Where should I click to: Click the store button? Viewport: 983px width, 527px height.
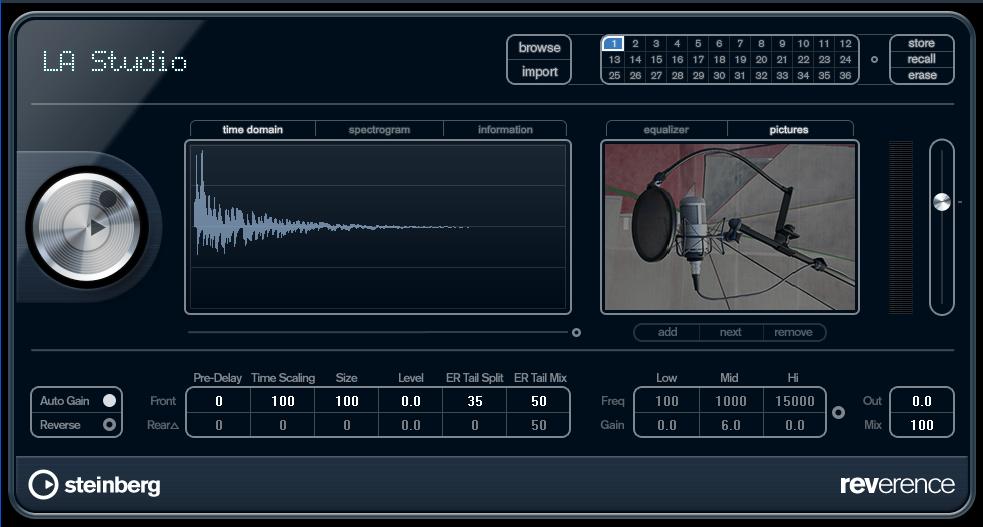click(x=922, y=43)
